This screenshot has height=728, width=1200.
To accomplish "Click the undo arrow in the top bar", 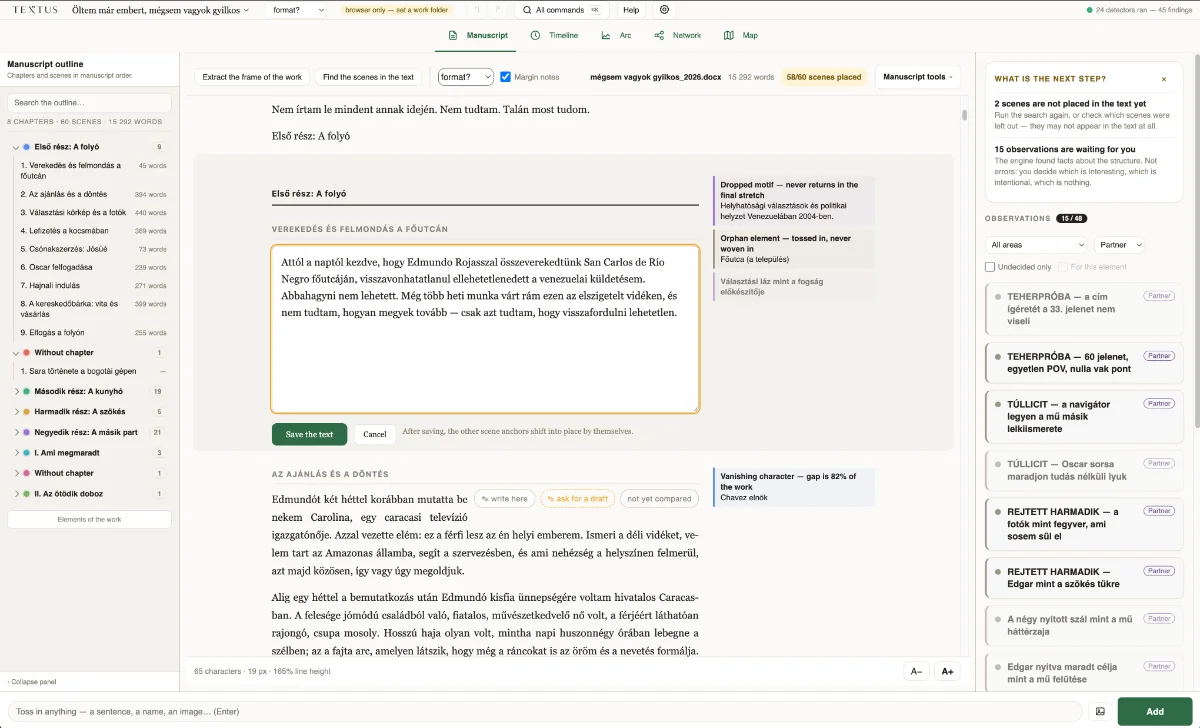I will point(479,10).
